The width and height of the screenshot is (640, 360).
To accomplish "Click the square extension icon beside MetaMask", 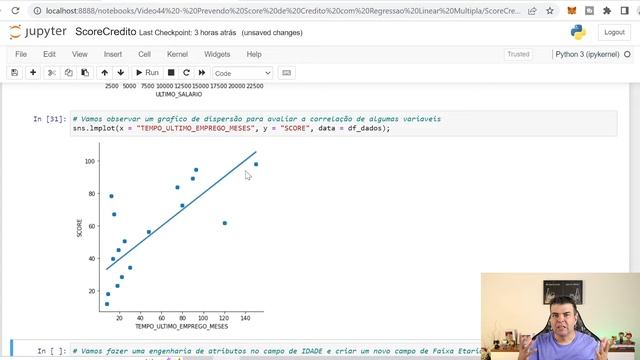I will pos(589,11).
